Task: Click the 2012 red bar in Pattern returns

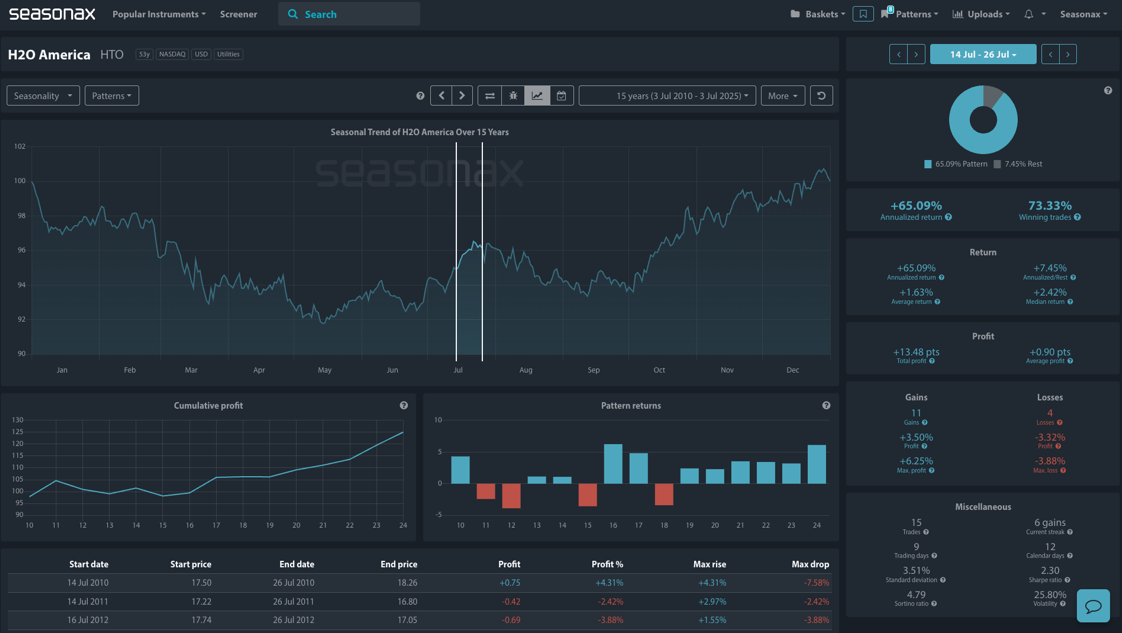Action: click(x=511, y=496)
